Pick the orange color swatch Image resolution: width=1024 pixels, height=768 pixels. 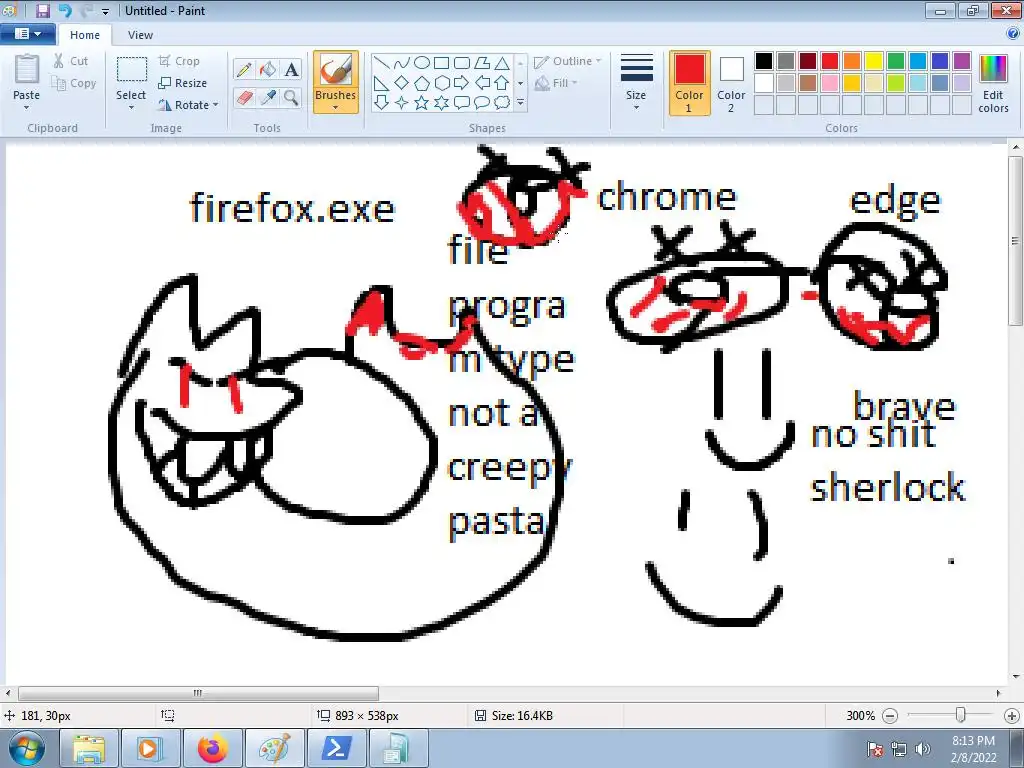(x=852, y=61)
